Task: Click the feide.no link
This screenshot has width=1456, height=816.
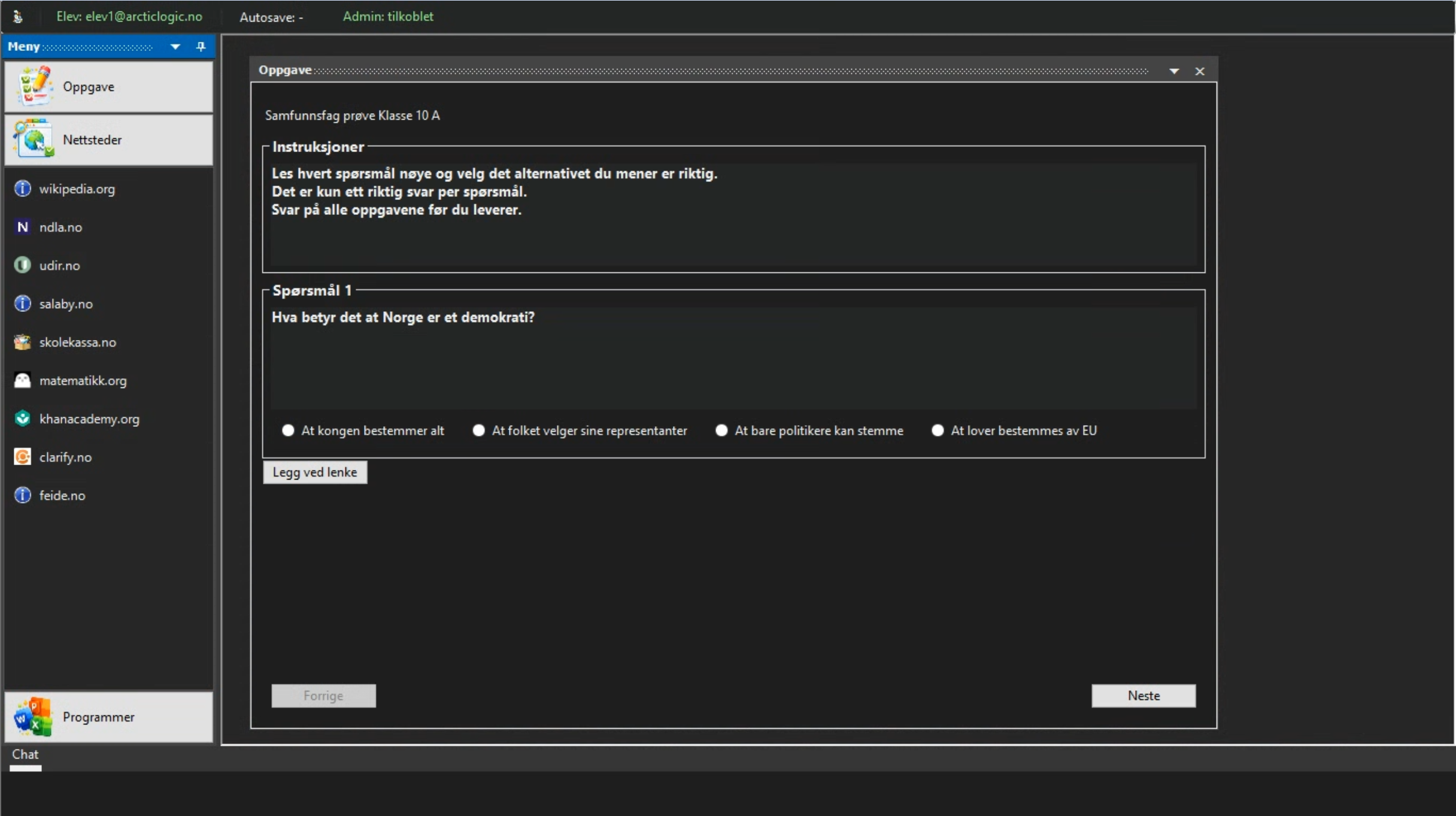Action: pos(62,495)
